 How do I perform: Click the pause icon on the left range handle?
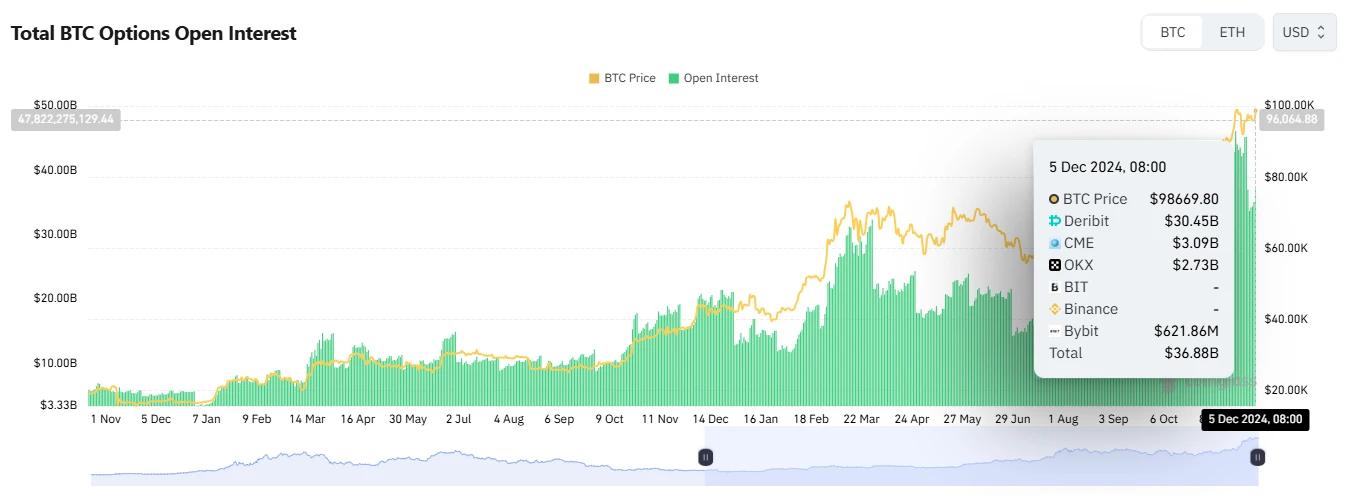[x=705, y=457]
